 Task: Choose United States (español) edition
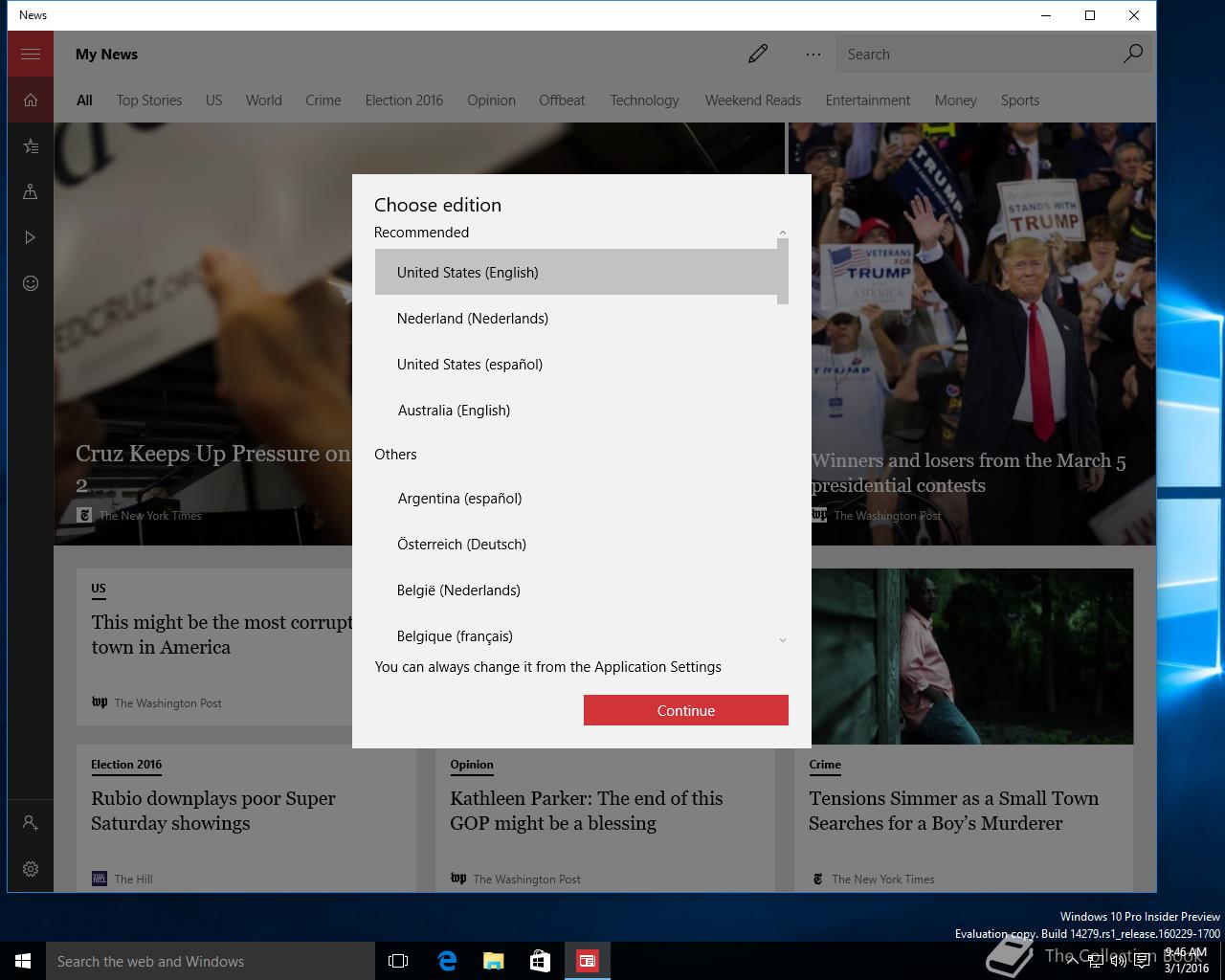pos(576,364)
